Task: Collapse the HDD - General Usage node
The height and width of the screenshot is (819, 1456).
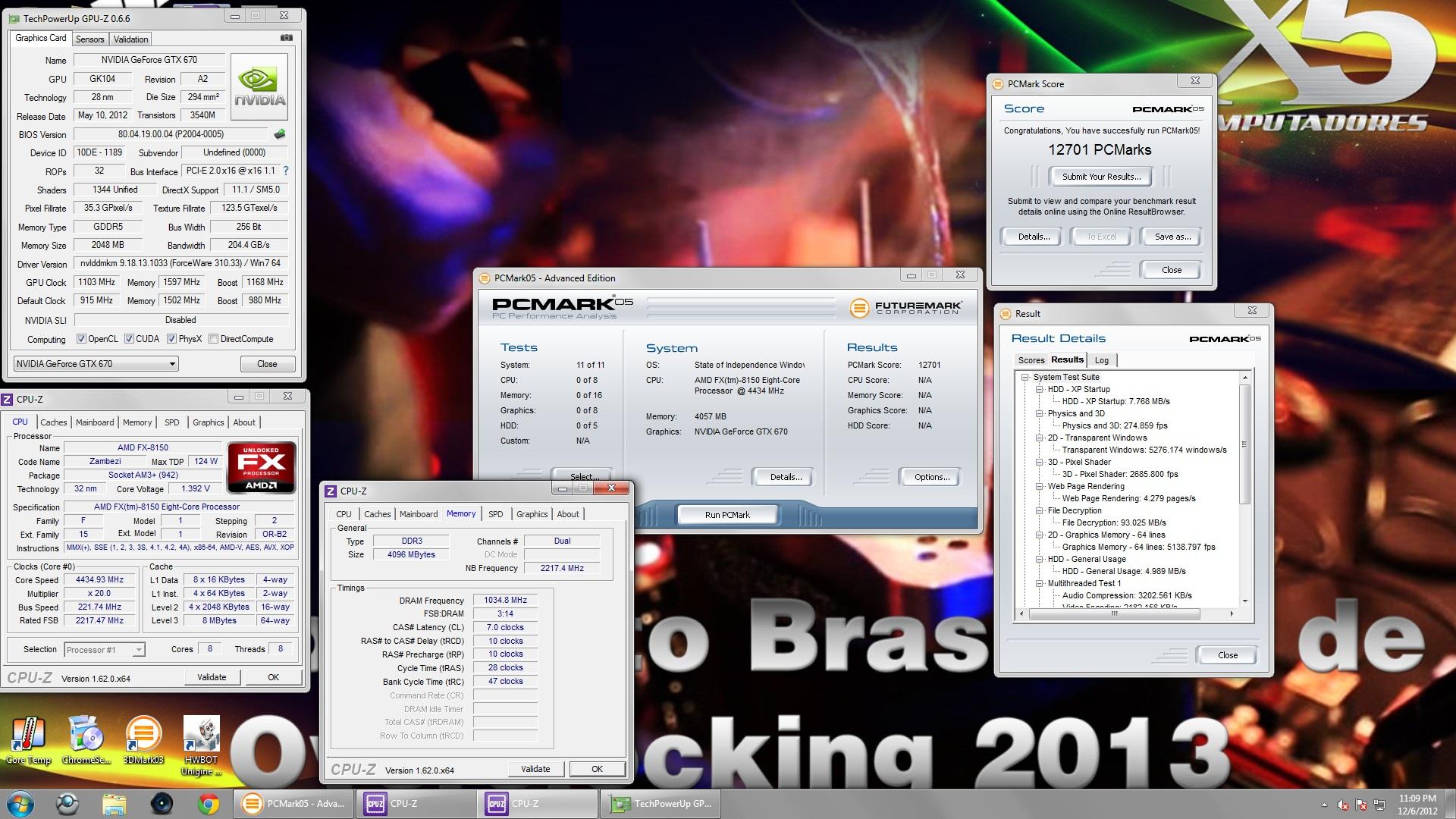Action: pos(1040,559)
